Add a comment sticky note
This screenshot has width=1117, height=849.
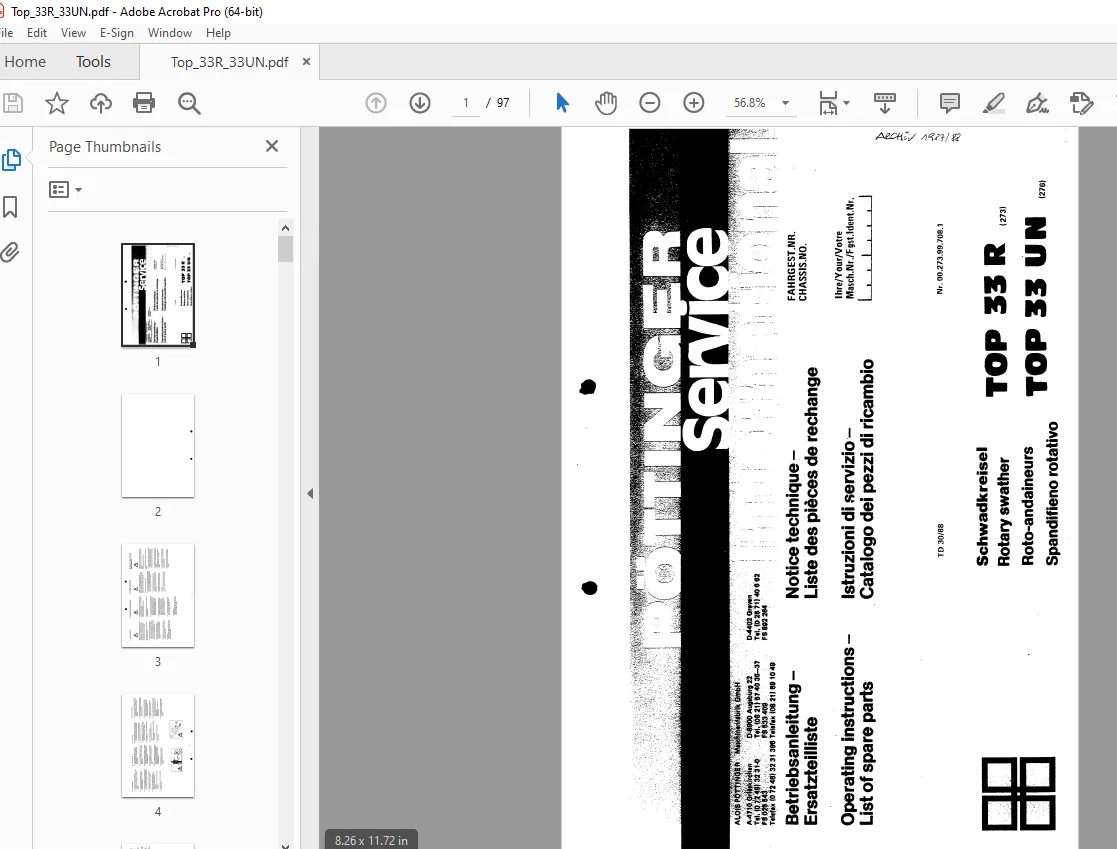click(950, 103)
